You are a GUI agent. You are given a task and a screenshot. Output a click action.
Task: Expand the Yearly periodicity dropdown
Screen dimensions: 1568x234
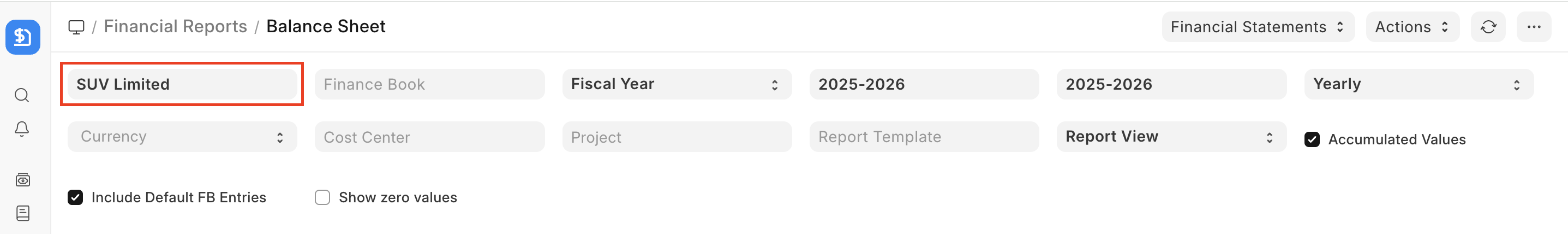pos(1417,84)
